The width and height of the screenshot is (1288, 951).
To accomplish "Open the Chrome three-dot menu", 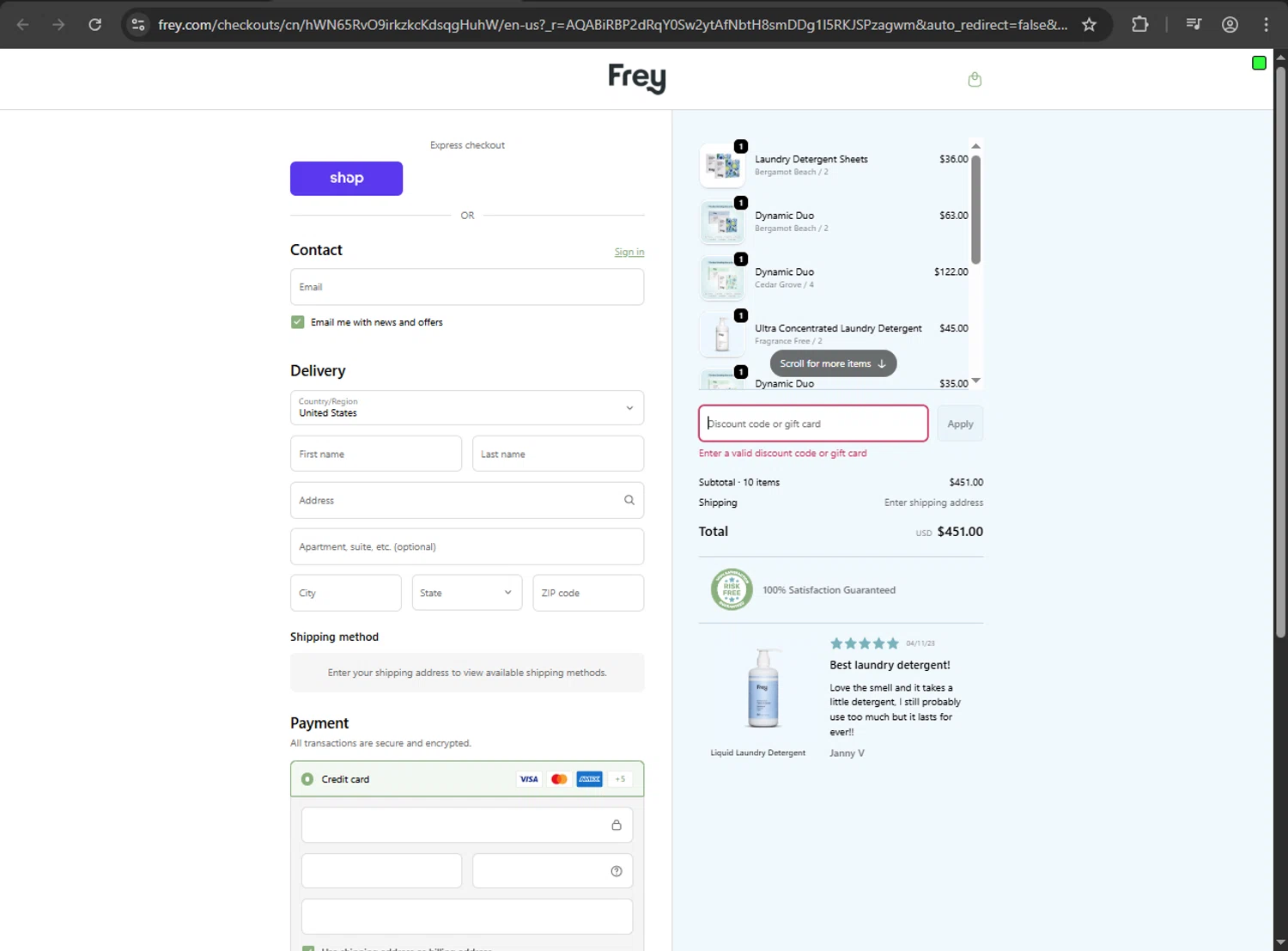I will click(x=1266, y=25).
